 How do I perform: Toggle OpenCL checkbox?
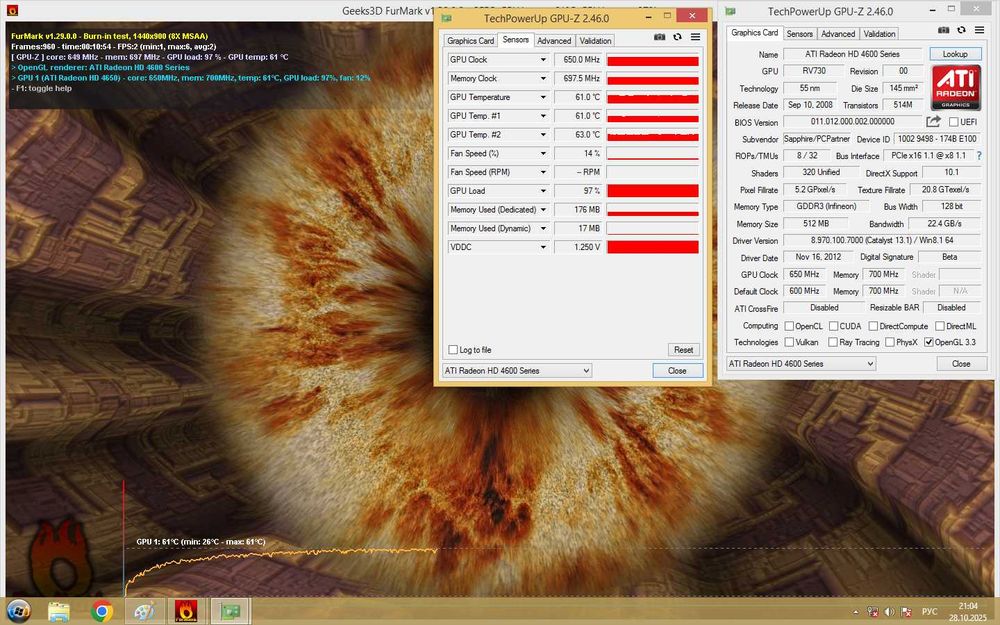pos(789,326)
